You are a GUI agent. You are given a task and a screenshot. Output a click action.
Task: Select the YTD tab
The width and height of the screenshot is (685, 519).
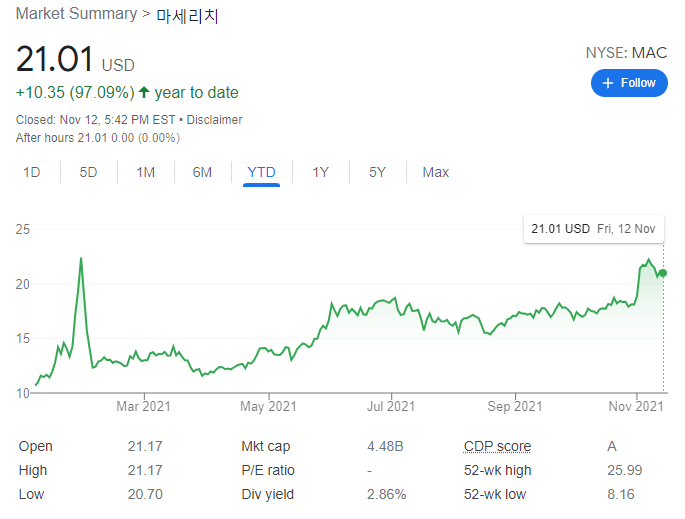[x=261, y=172]
